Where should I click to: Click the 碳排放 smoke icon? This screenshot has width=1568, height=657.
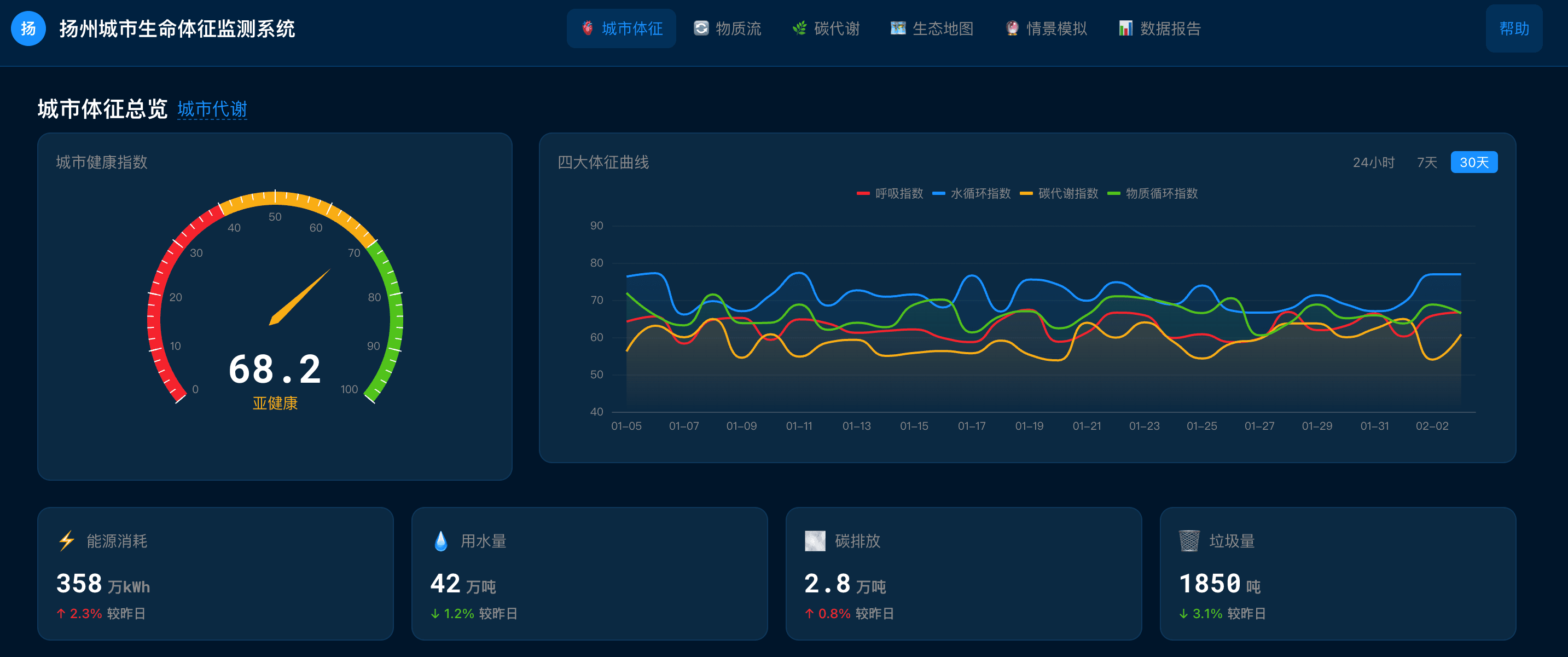pos(815,541)
